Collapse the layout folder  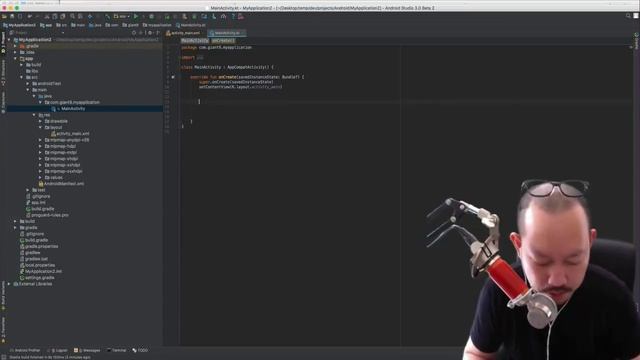[40, 127]
